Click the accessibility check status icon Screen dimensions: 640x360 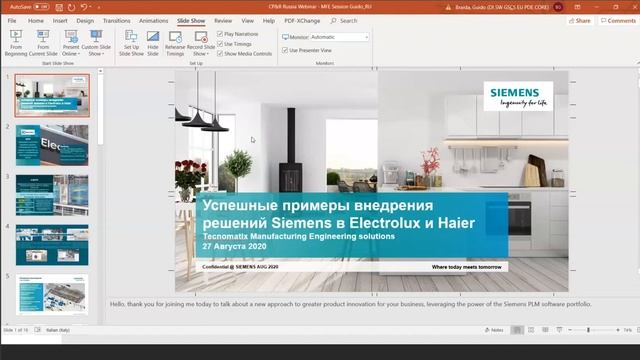point(38,330)
